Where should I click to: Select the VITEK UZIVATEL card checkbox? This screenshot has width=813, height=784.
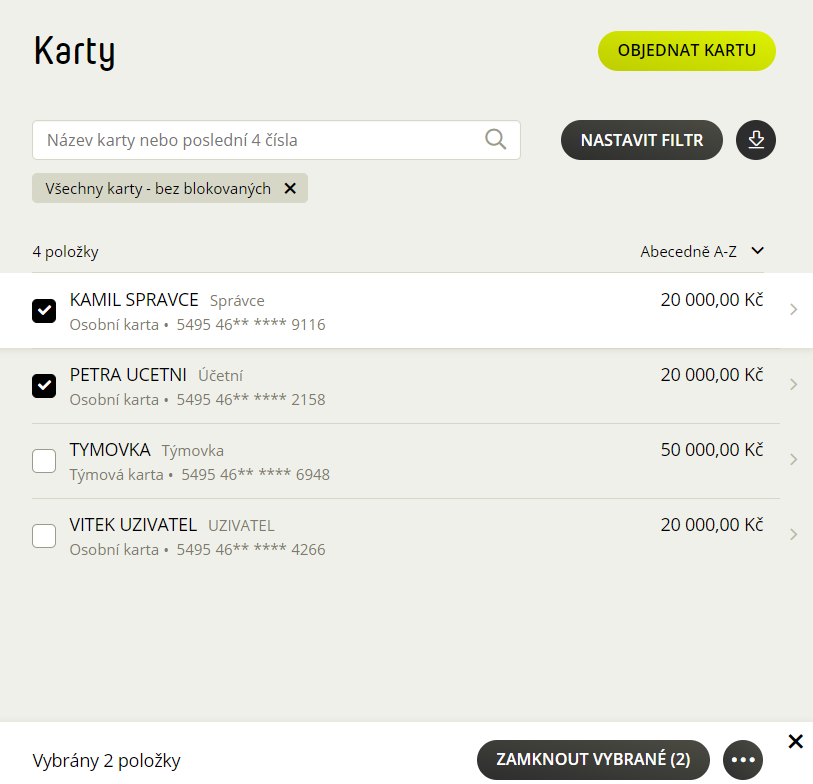[x=44, y=536]
